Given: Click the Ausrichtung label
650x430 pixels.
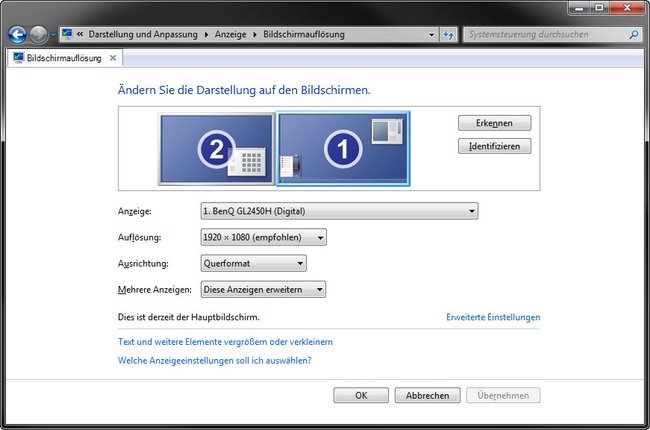Looking at the screenshot, I should tap(143, 263).
